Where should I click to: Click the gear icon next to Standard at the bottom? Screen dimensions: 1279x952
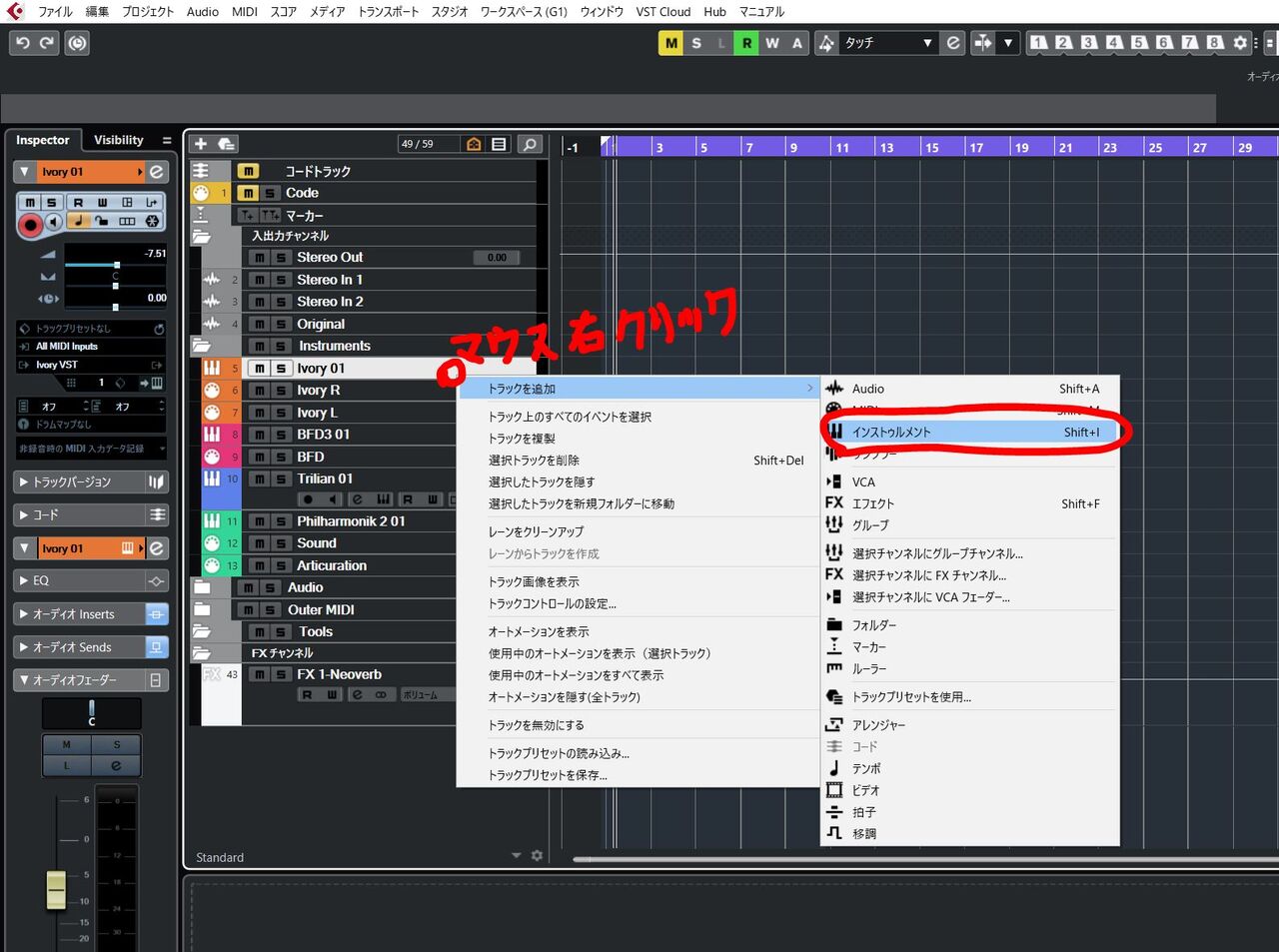537,856
